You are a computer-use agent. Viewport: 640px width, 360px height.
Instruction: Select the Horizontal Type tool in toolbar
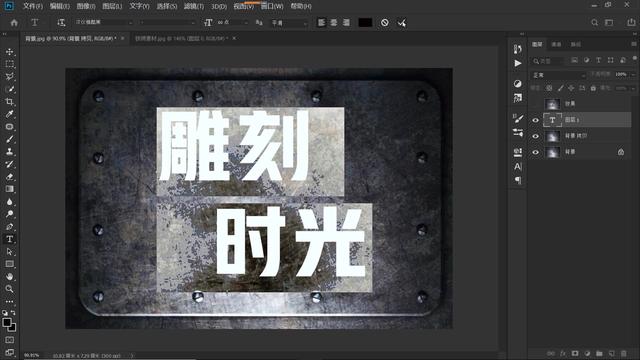click(x=9, y=239)
